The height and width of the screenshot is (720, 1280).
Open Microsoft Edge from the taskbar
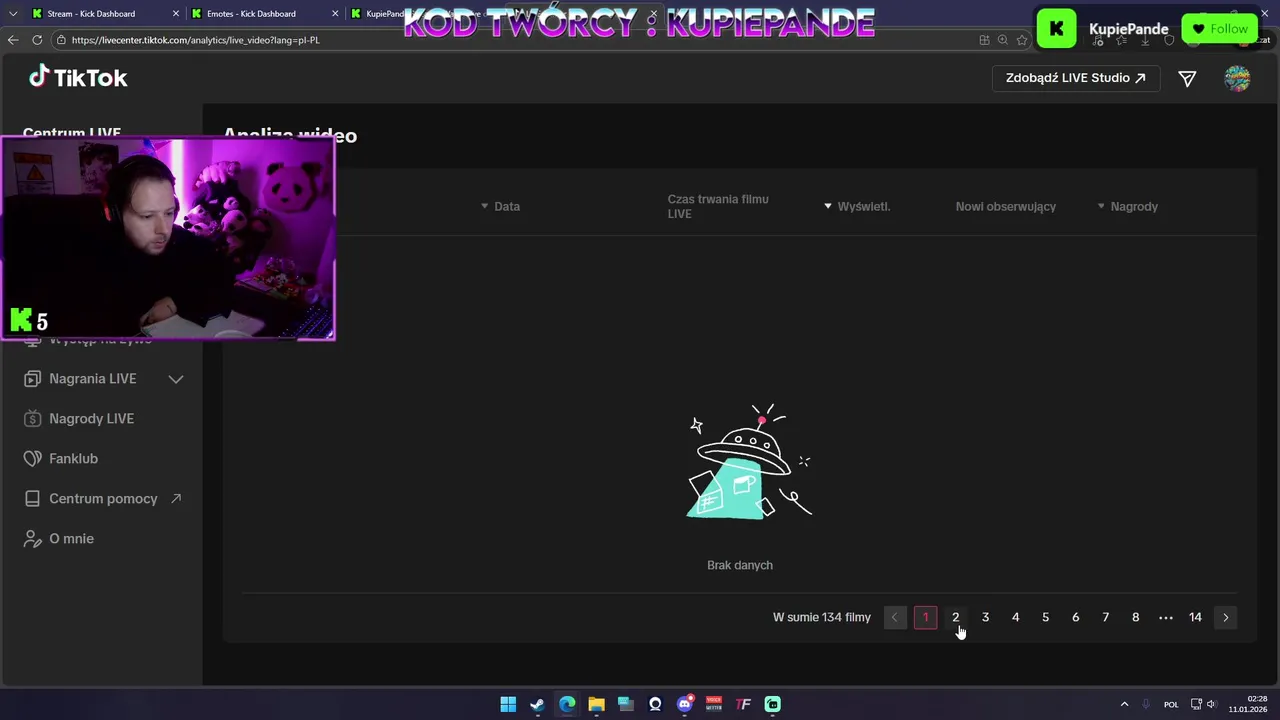(567, 704)
